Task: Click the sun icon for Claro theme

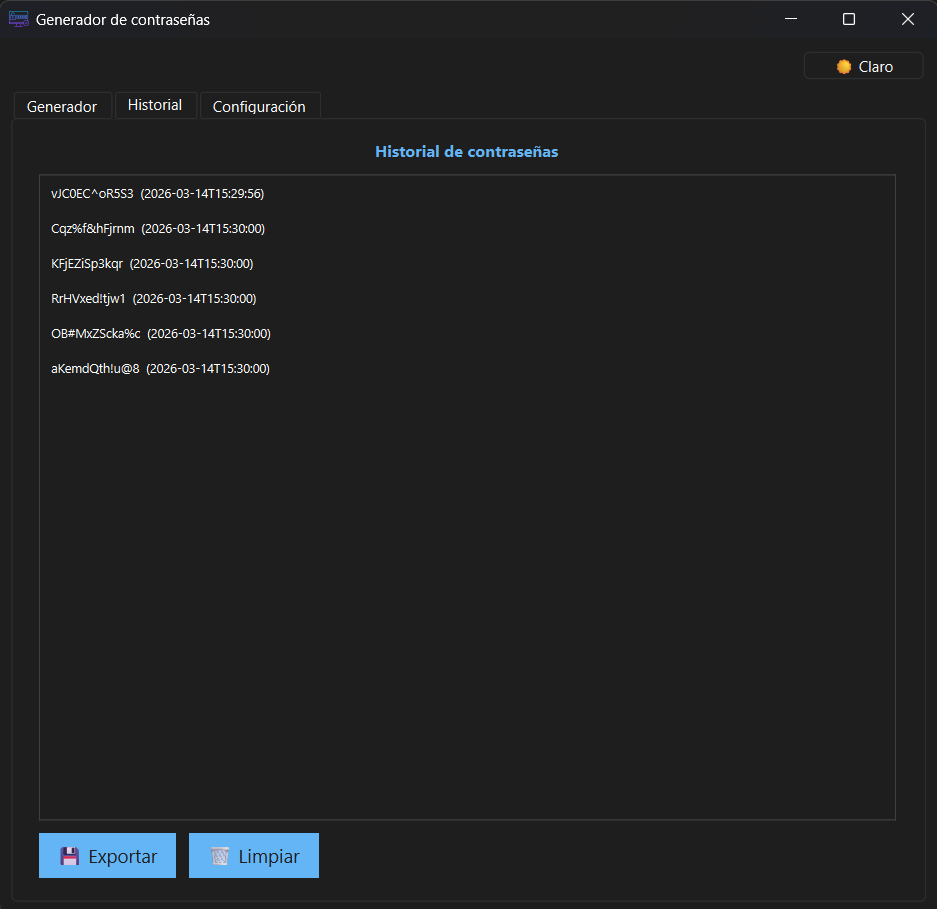Action: [844, 67]
